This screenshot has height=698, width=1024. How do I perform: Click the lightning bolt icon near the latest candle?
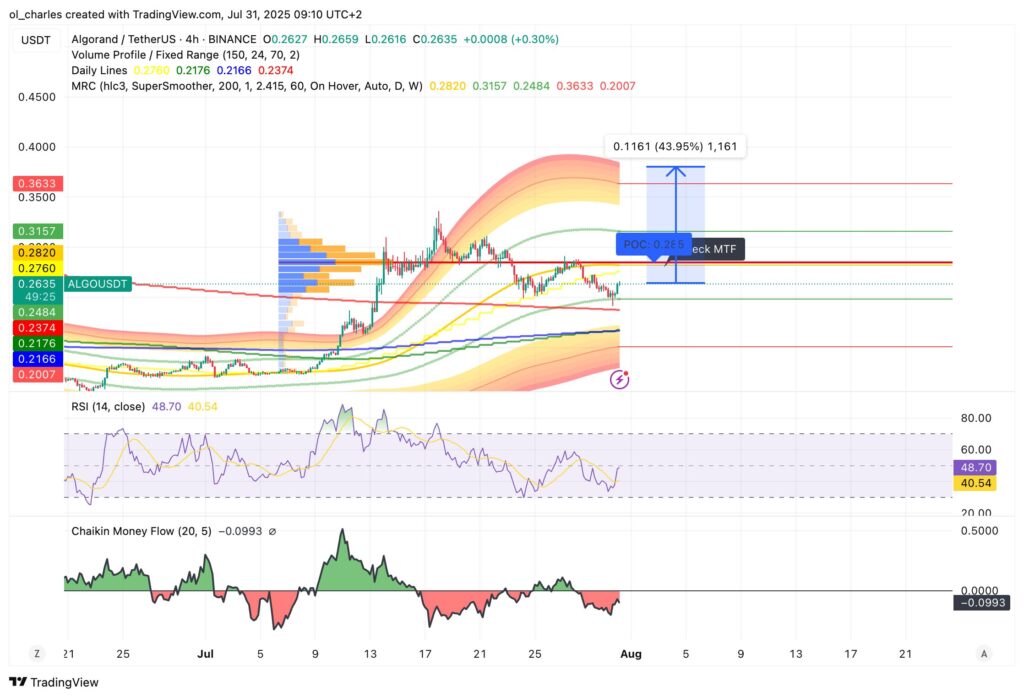(x=619, y=379)
